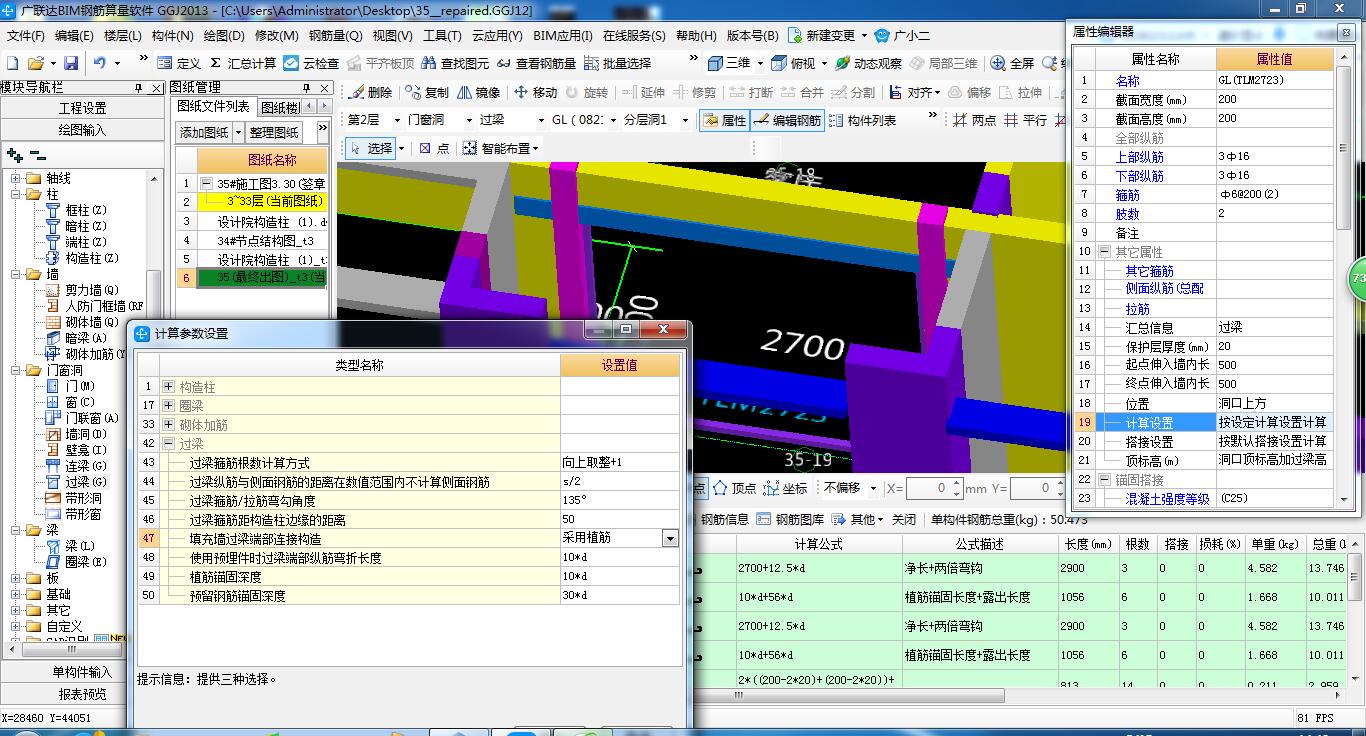Click the 点 point draw tool
This screenshot has width=1366, height=736.
(x=434, y=148)
